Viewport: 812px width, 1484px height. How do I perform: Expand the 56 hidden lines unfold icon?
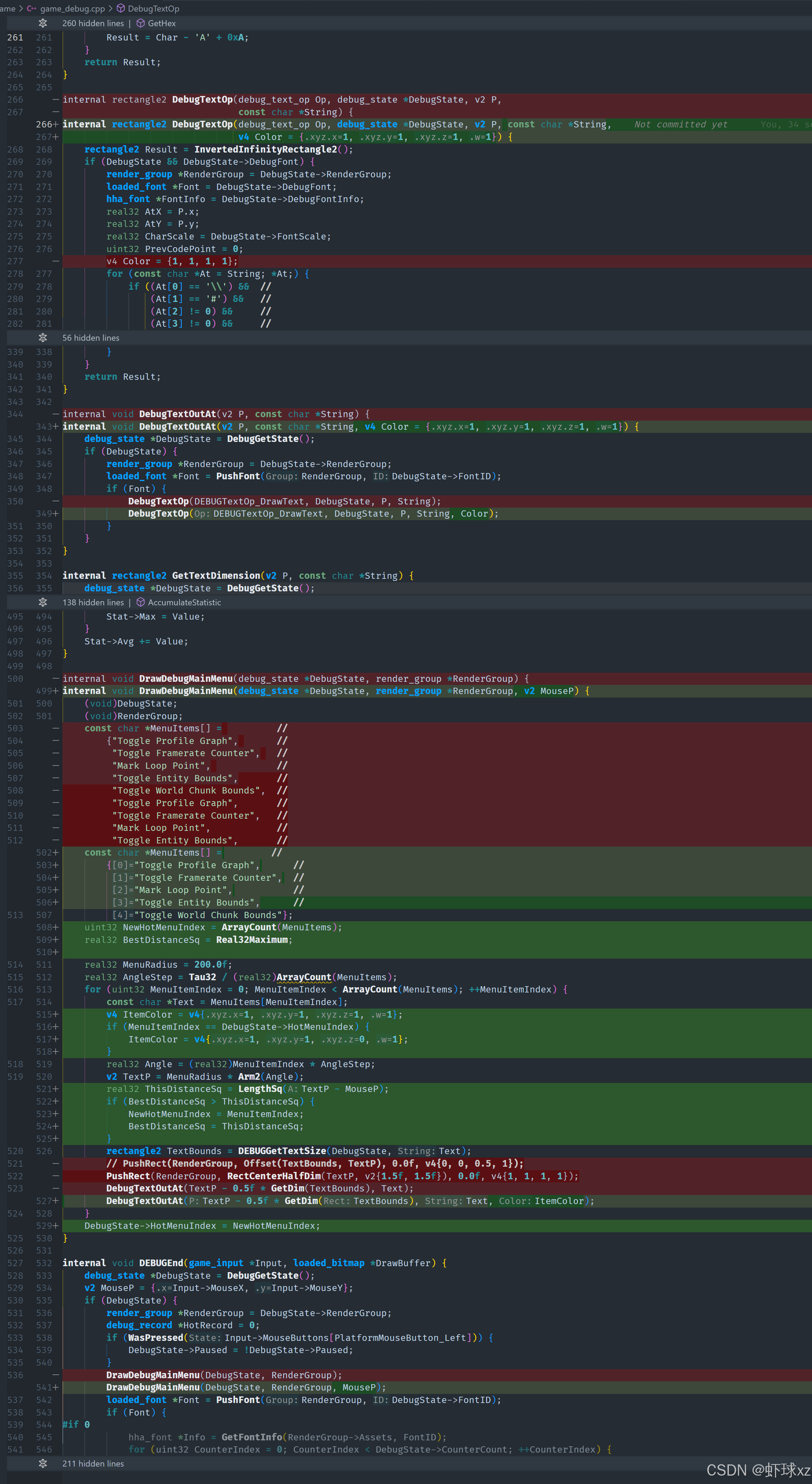[43, 338]
